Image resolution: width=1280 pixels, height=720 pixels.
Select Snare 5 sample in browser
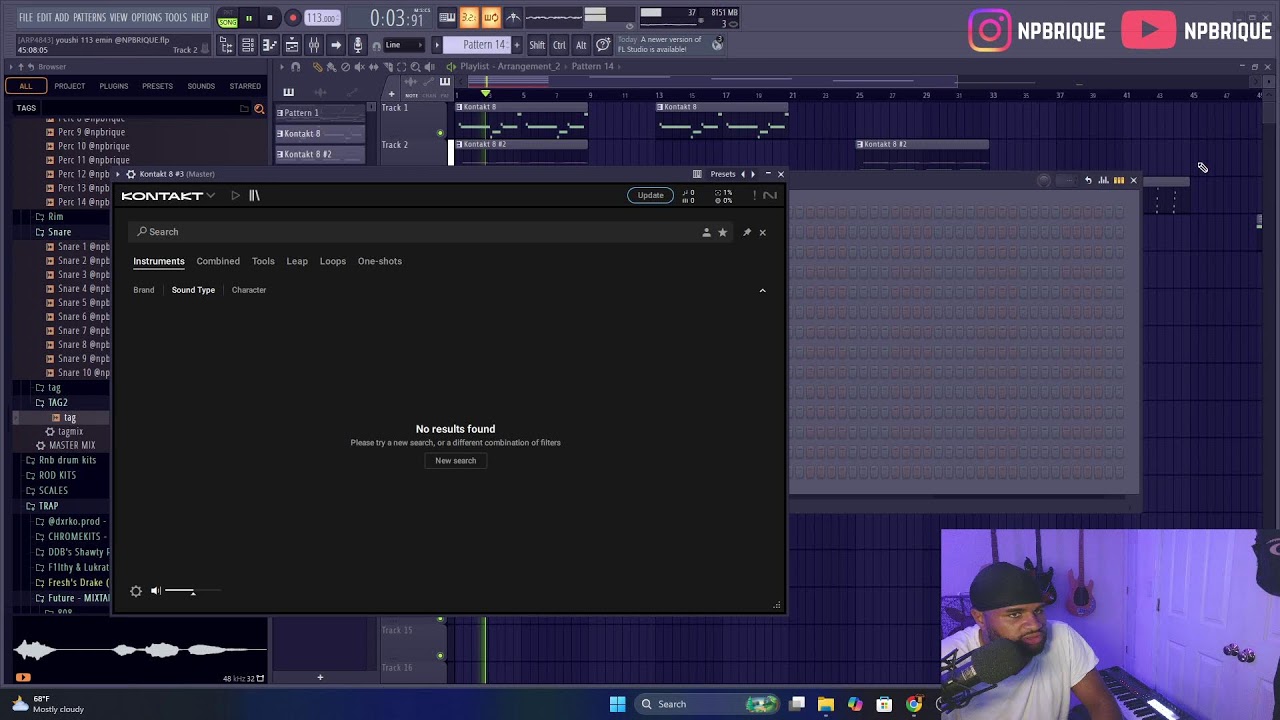[x=84, y=303]
